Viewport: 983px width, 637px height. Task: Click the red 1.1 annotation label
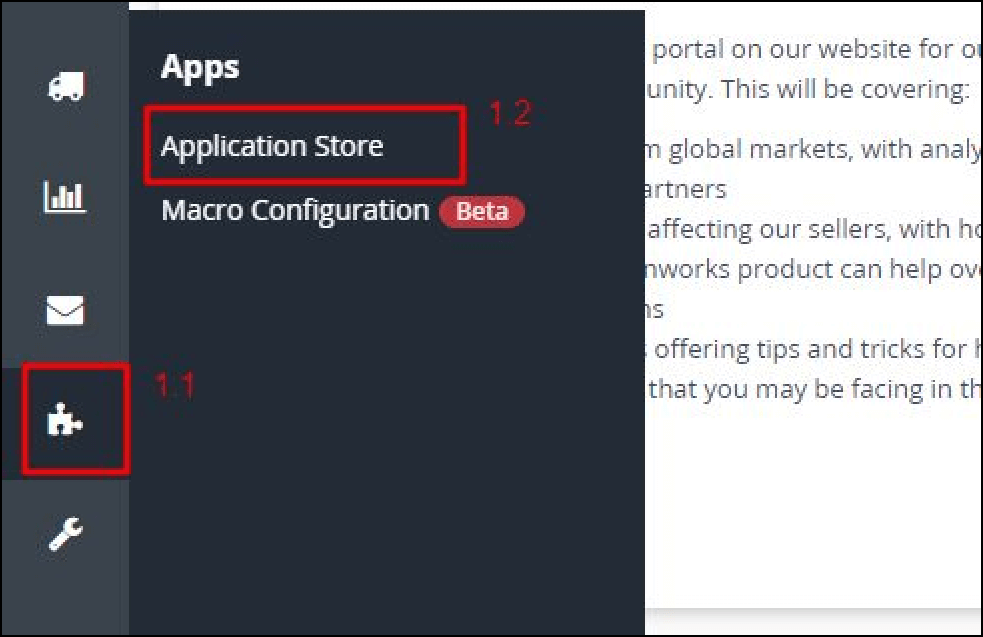point(175,385)
